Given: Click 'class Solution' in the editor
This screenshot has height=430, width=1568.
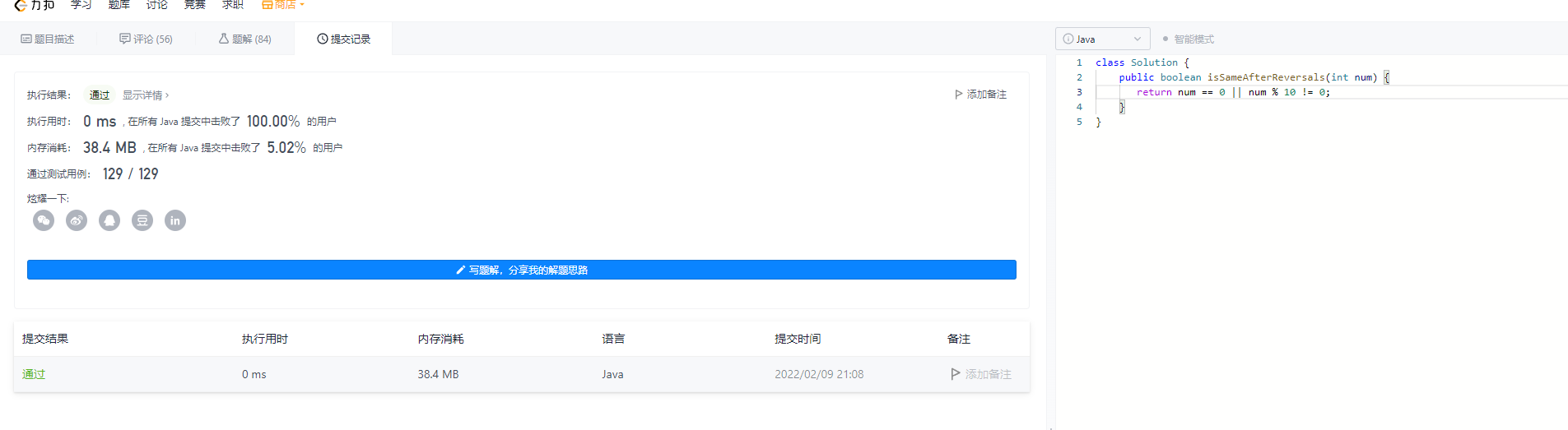Looking at the screenshot, I should pyautogui.click(x=1137, y=62).
